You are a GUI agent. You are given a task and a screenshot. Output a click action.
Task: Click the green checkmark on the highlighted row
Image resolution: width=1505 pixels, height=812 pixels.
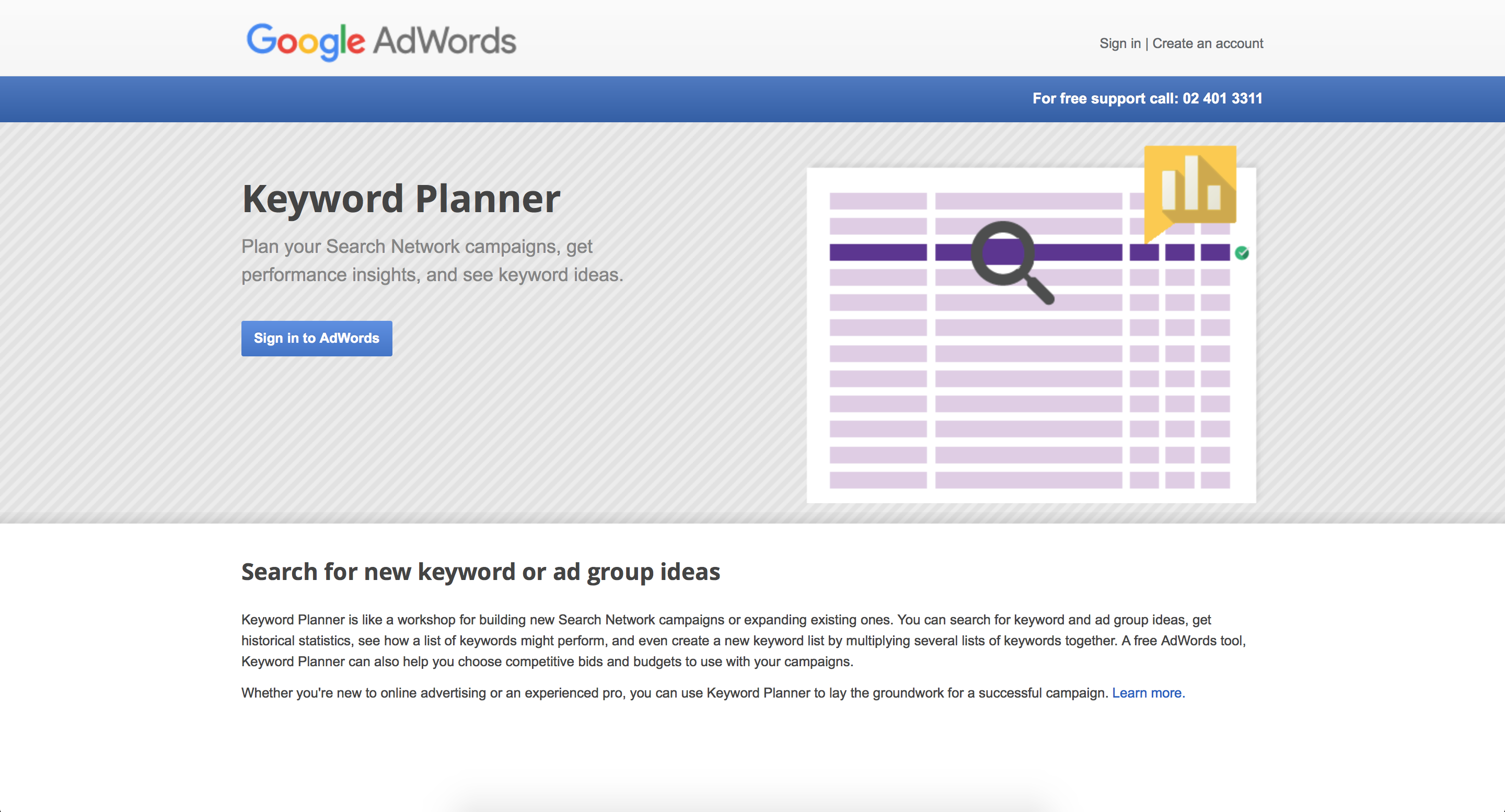tap(1242, 252)
